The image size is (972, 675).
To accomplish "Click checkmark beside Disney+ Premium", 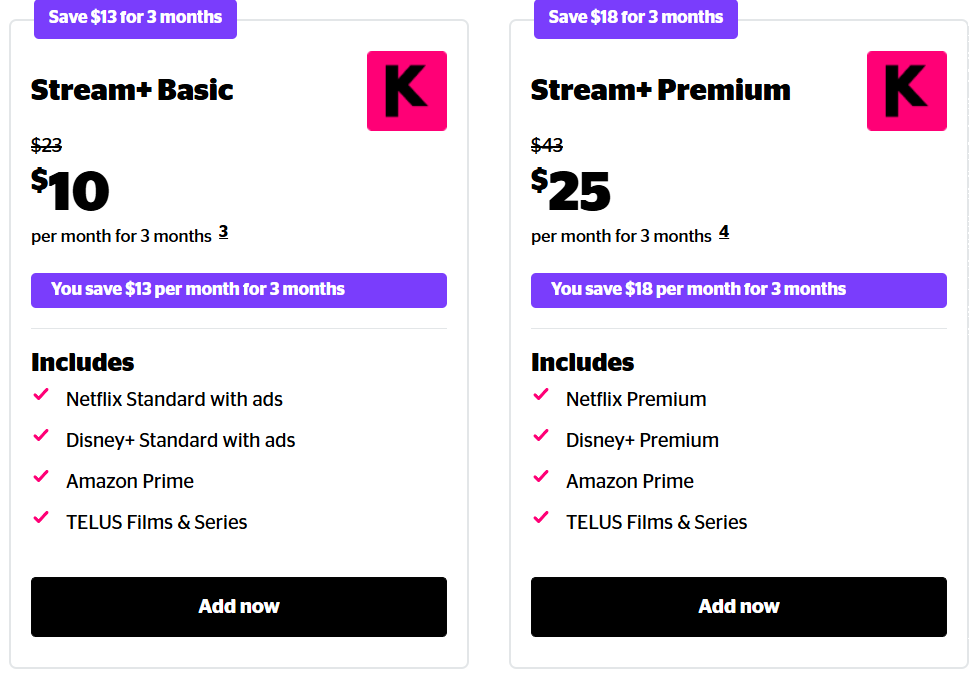I will (x=541, y=437).
